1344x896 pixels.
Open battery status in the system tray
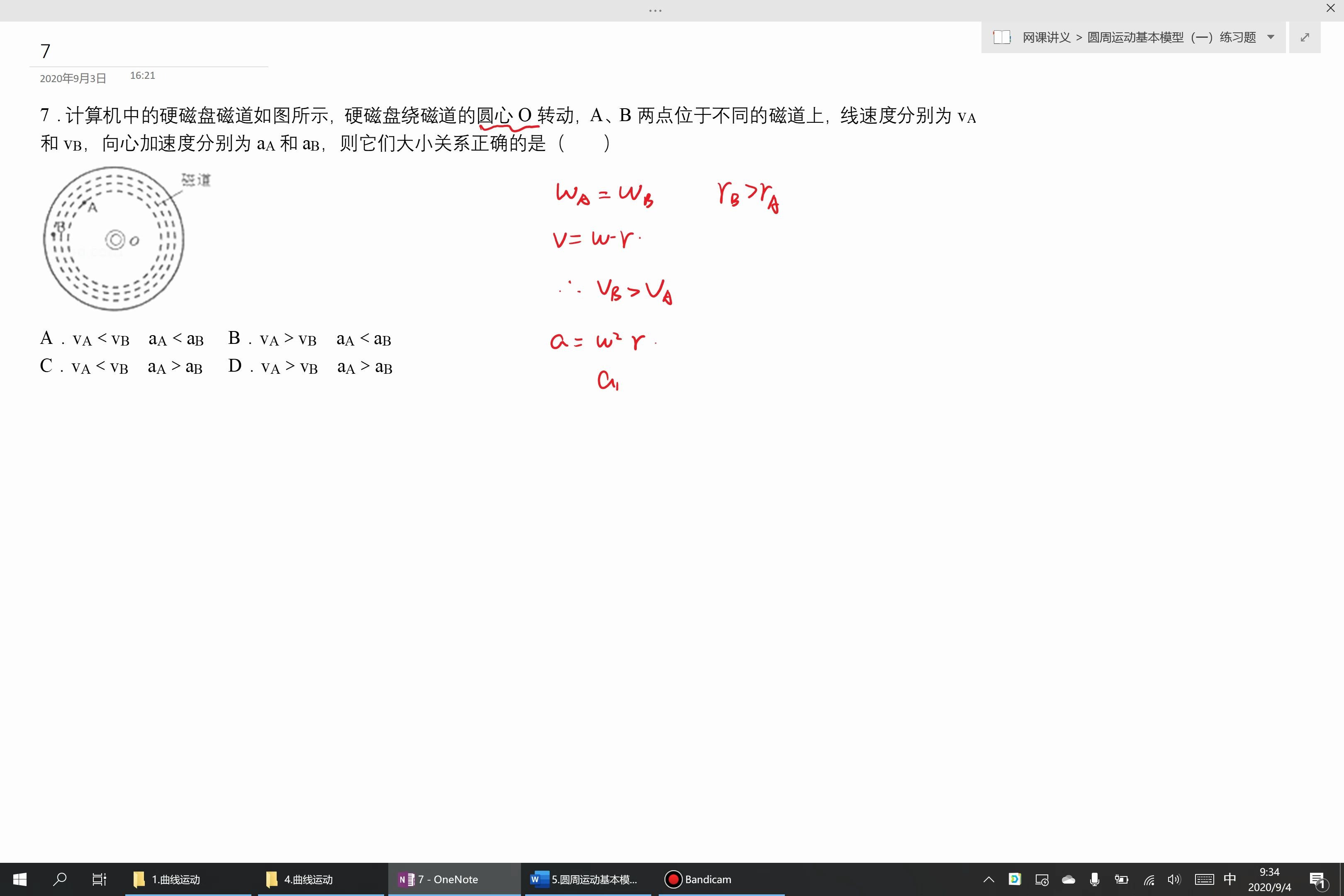1121,879
